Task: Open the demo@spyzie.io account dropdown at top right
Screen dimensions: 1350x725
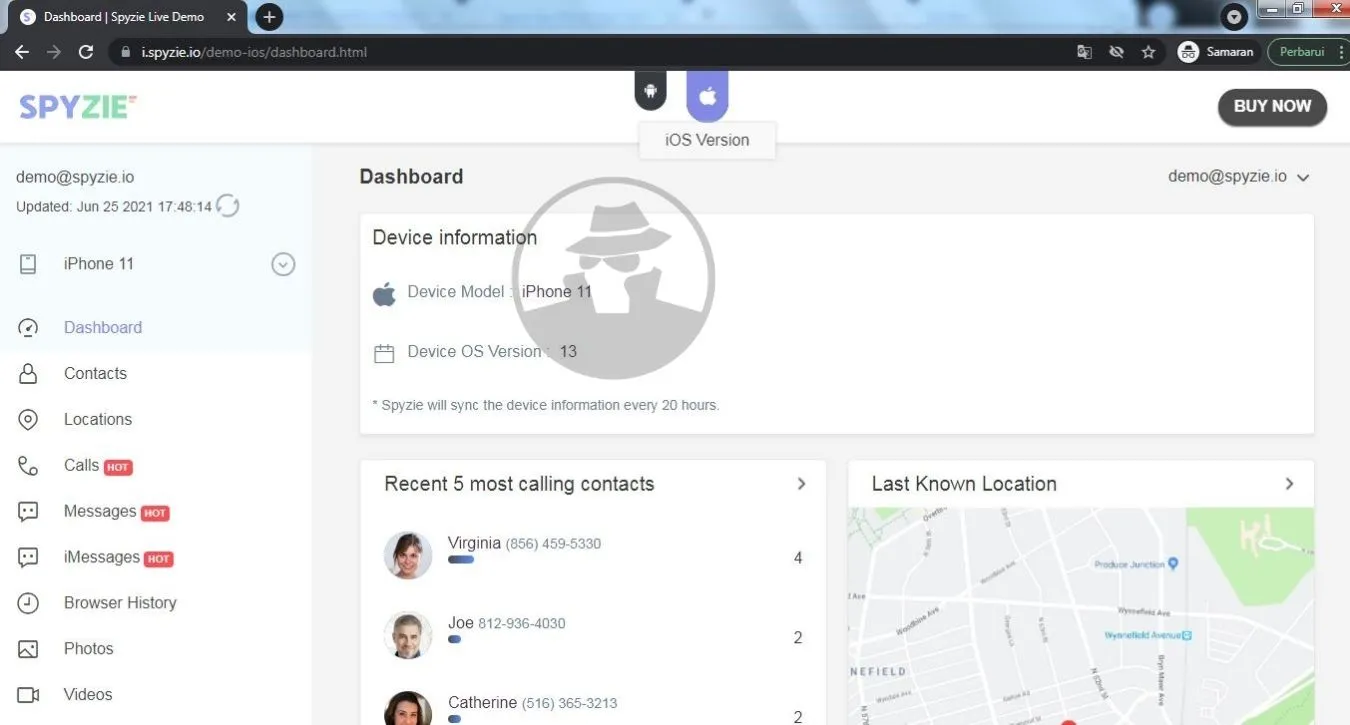Action: point(1239,177)
